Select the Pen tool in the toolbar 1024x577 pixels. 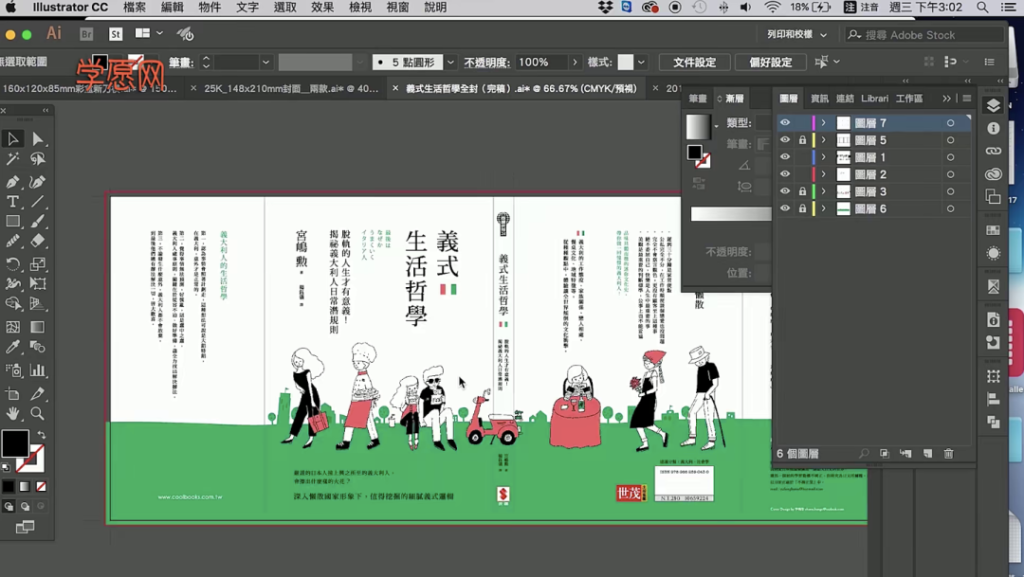click(x=12, y=180)
